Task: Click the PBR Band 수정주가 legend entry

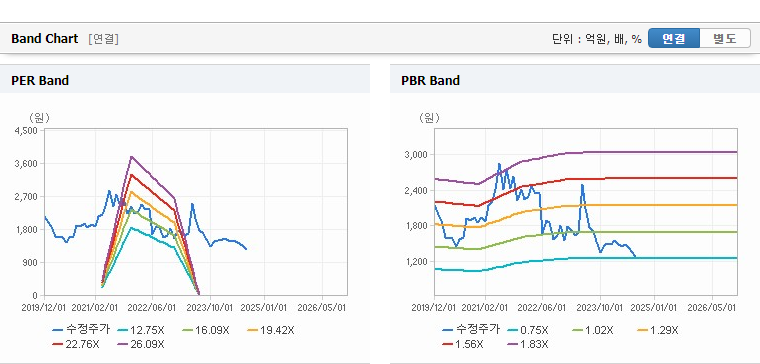Action: tap(471, 330)
